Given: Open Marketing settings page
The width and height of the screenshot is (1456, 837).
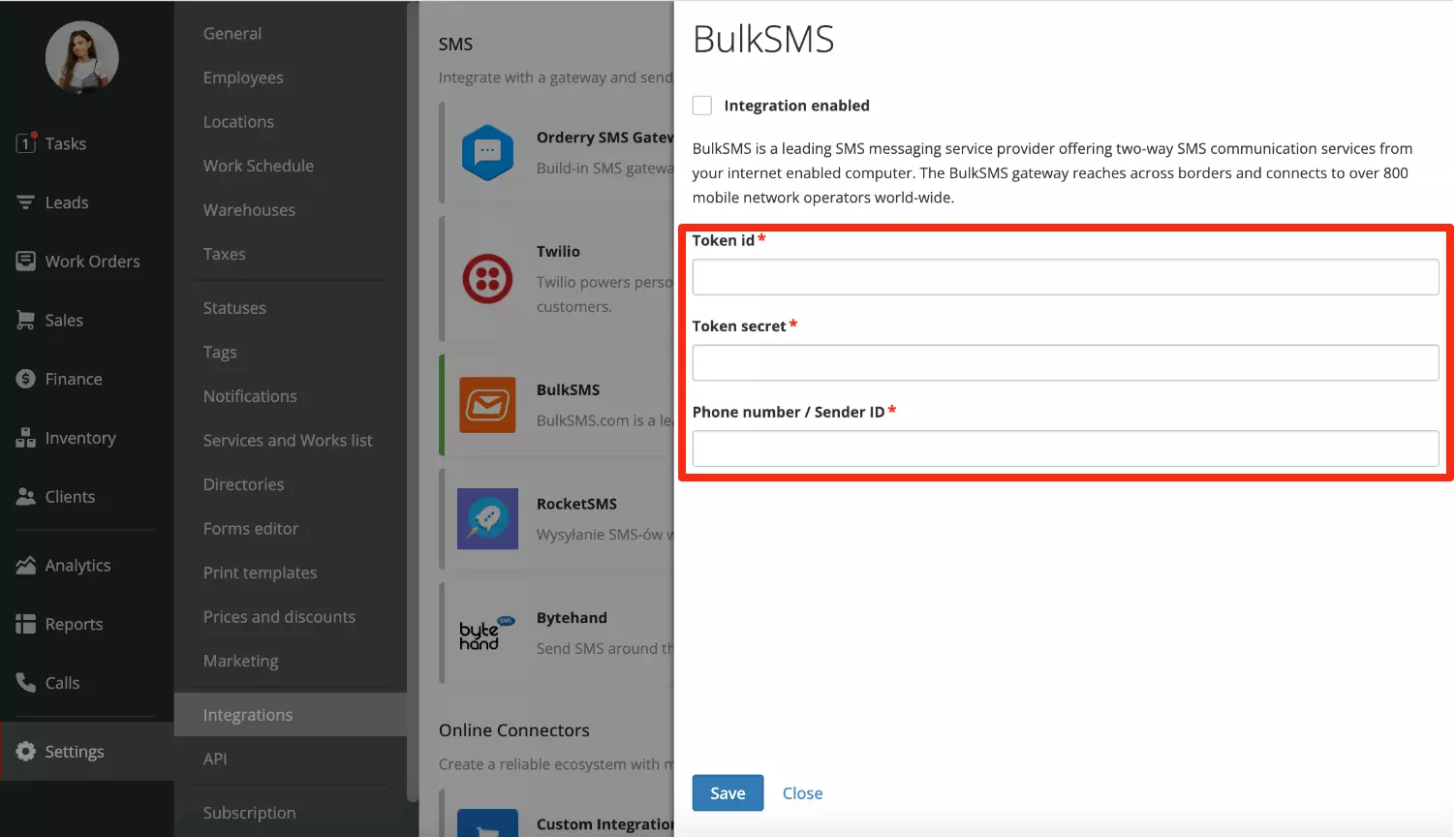Looking at the screenshot, I should click(x=240, y=661).
